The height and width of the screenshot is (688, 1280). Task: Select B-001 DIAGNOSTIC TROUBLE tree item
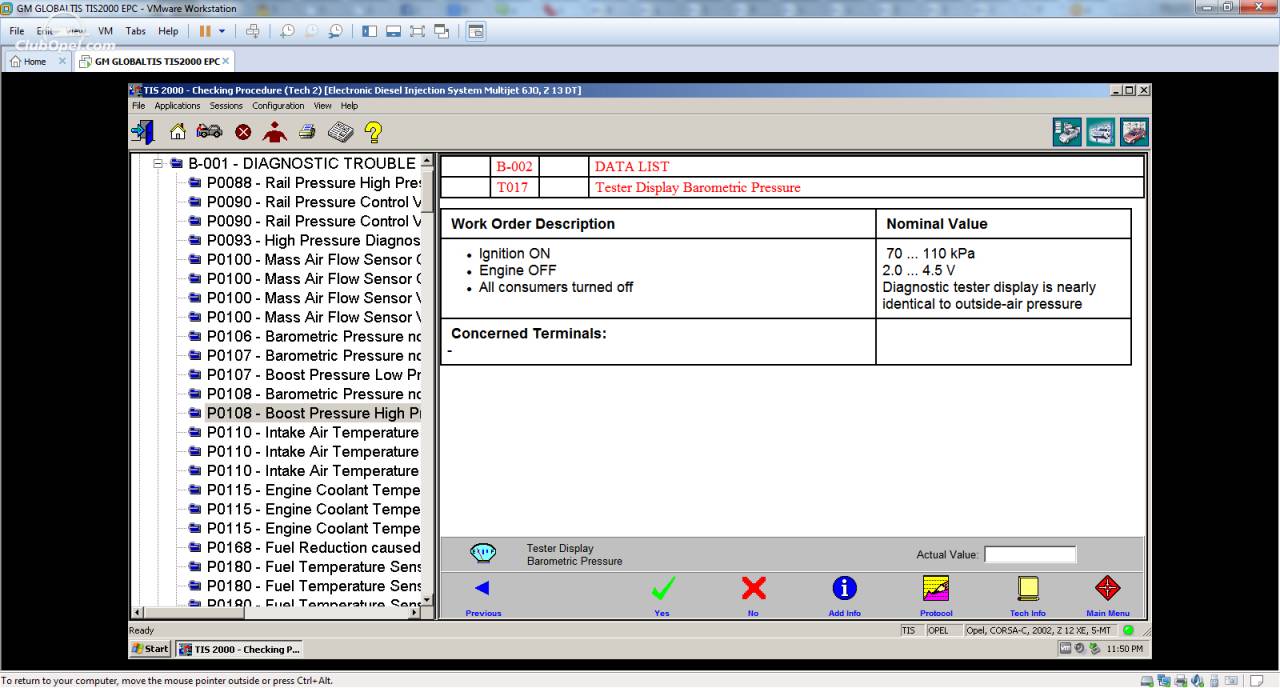(x=301, y=163)
